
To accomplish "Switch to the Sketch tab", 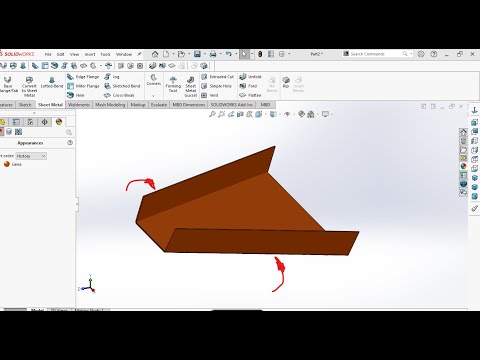I will (x=25, y=105).
